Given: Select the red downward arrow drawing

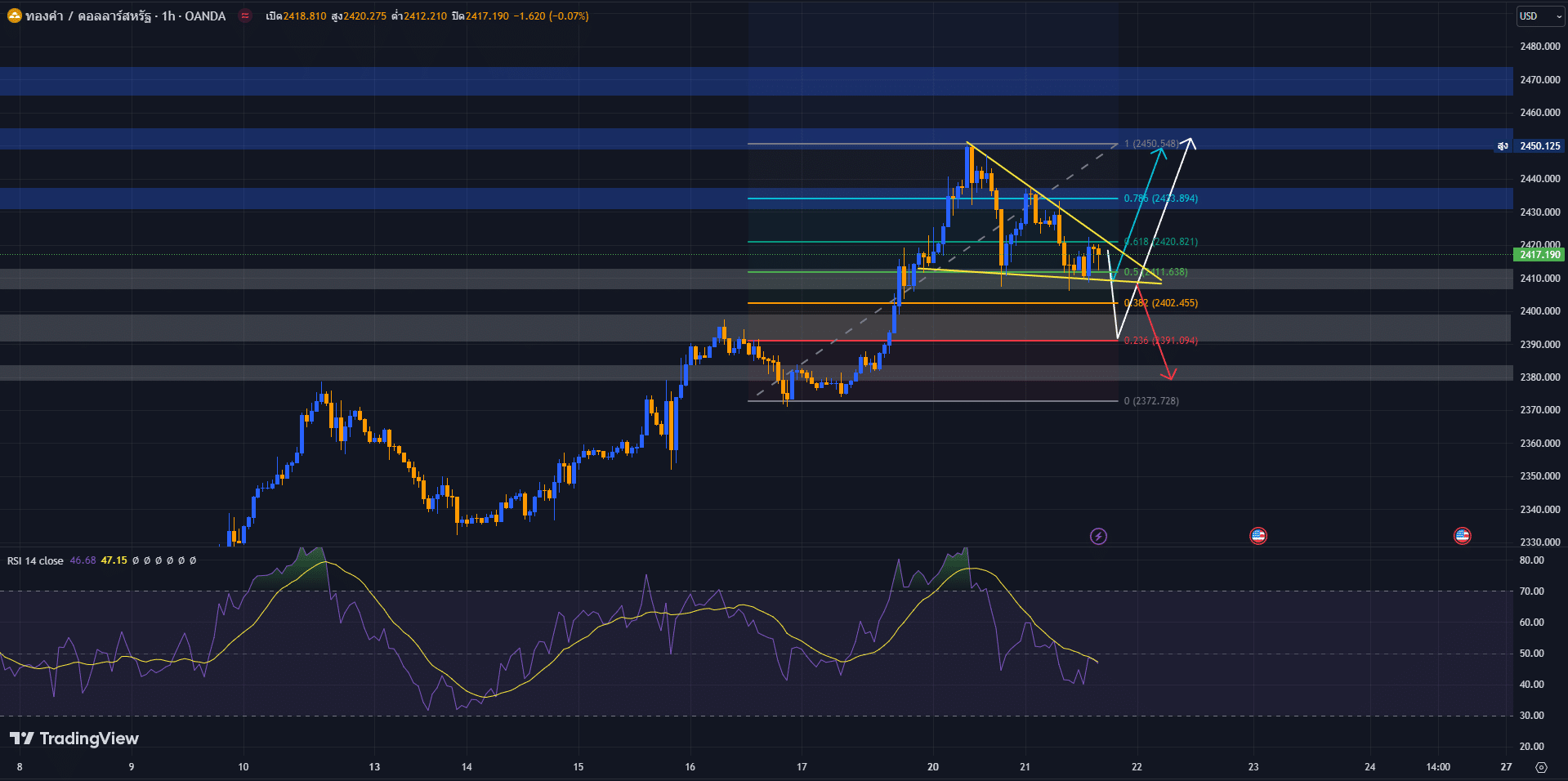Looking at the screenshot, I should [1156, 336].
